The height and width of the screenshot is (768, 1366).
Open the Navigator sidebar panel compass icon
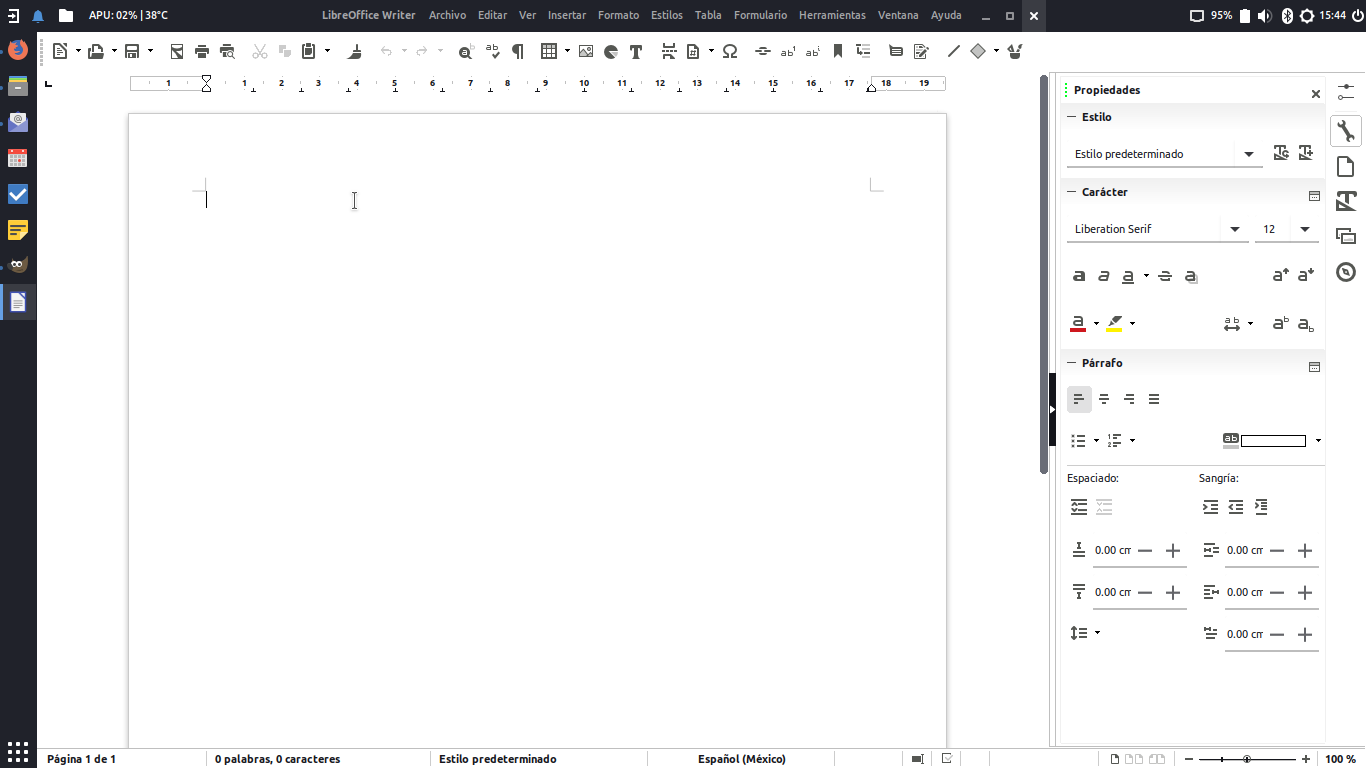tap(1346, 272)
